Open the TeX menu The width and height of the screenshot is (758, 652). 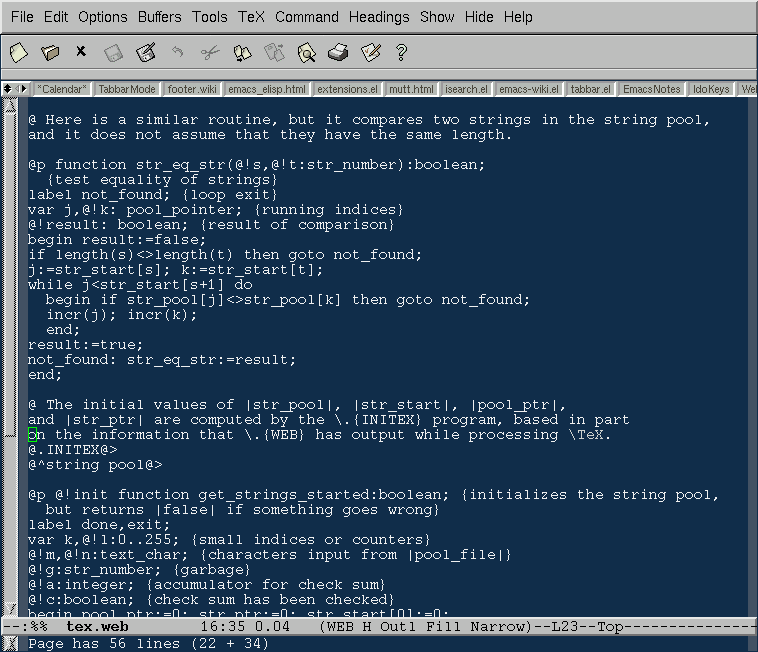pos(252,17)
